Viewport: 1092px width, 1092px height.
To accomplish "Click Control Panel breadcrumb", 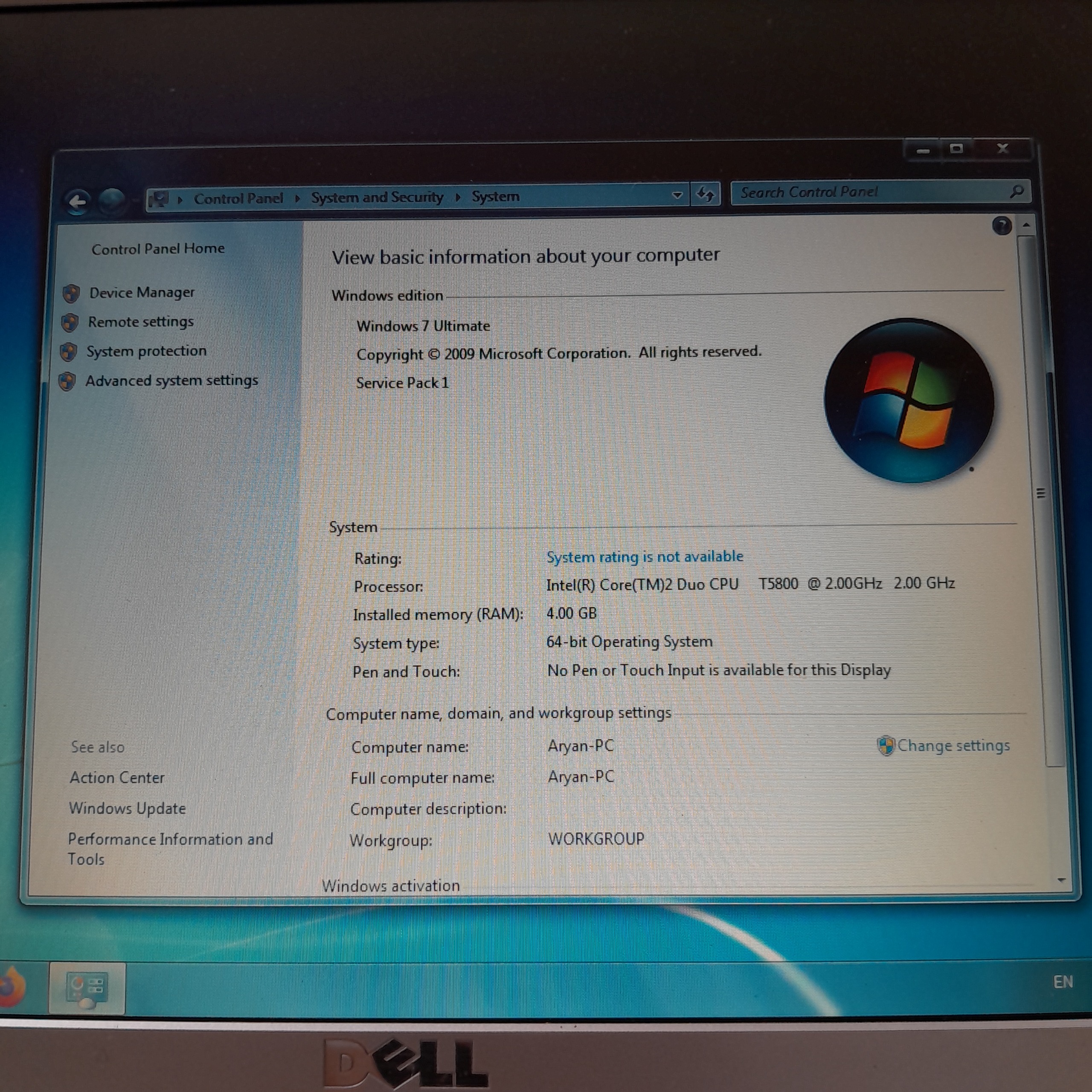I will (238, 199).
